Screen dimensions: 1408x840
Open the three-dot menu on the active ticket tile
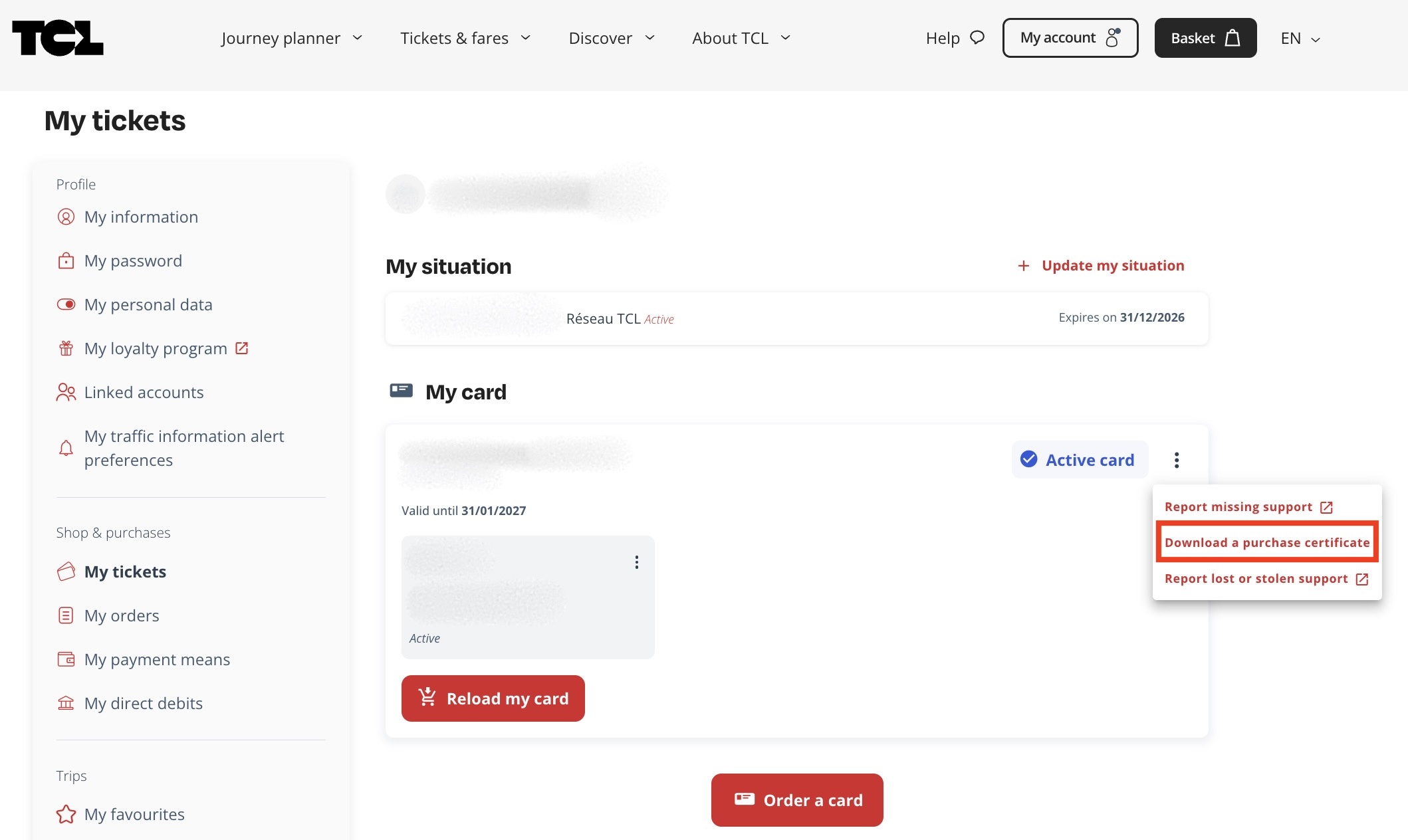click(x=637, y=562)
